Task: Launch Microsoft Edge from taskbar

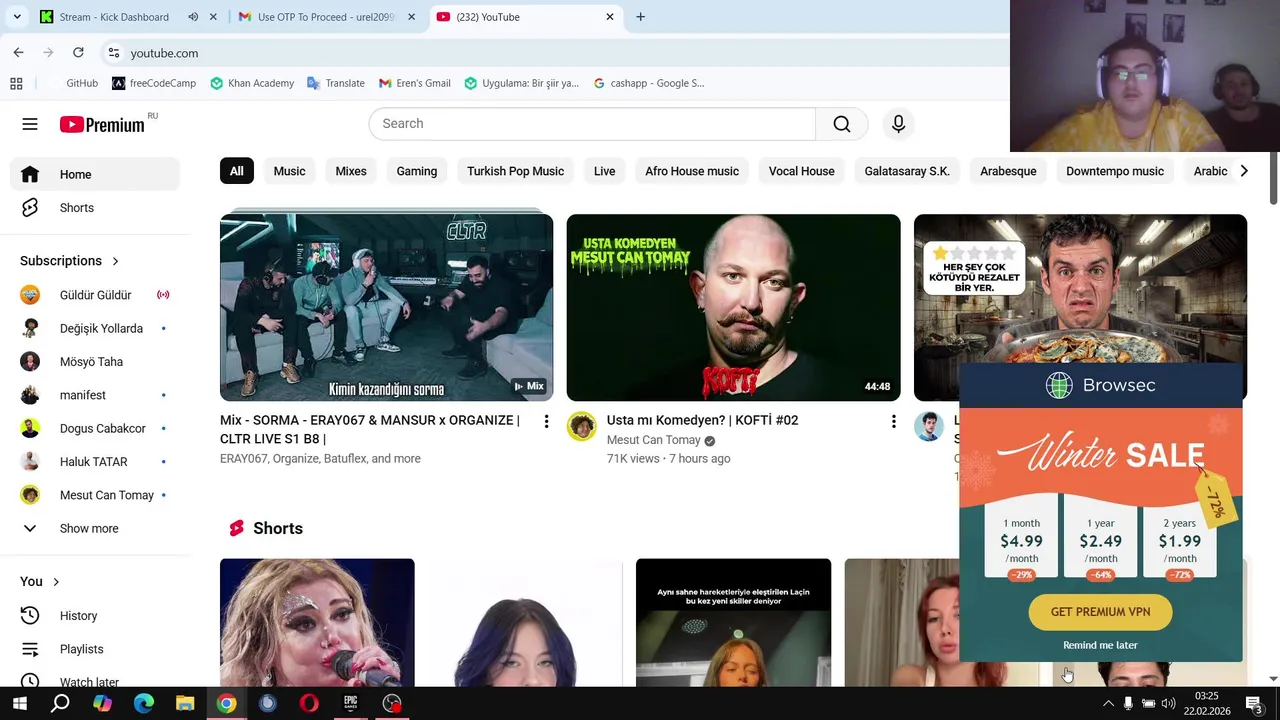Action: coord(144,703)
